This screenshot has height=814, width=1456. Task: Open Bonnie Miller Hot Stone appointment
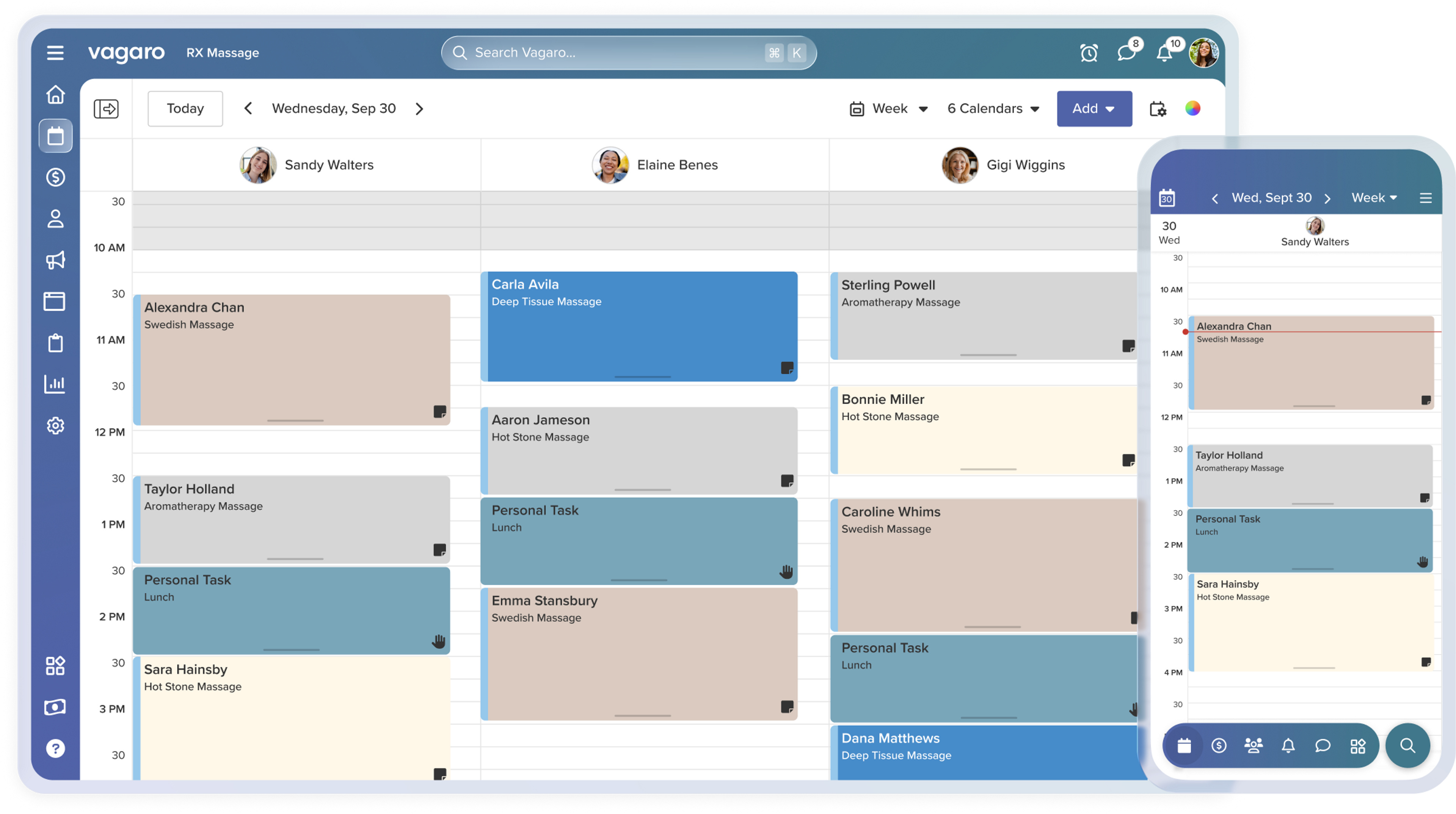984,430
